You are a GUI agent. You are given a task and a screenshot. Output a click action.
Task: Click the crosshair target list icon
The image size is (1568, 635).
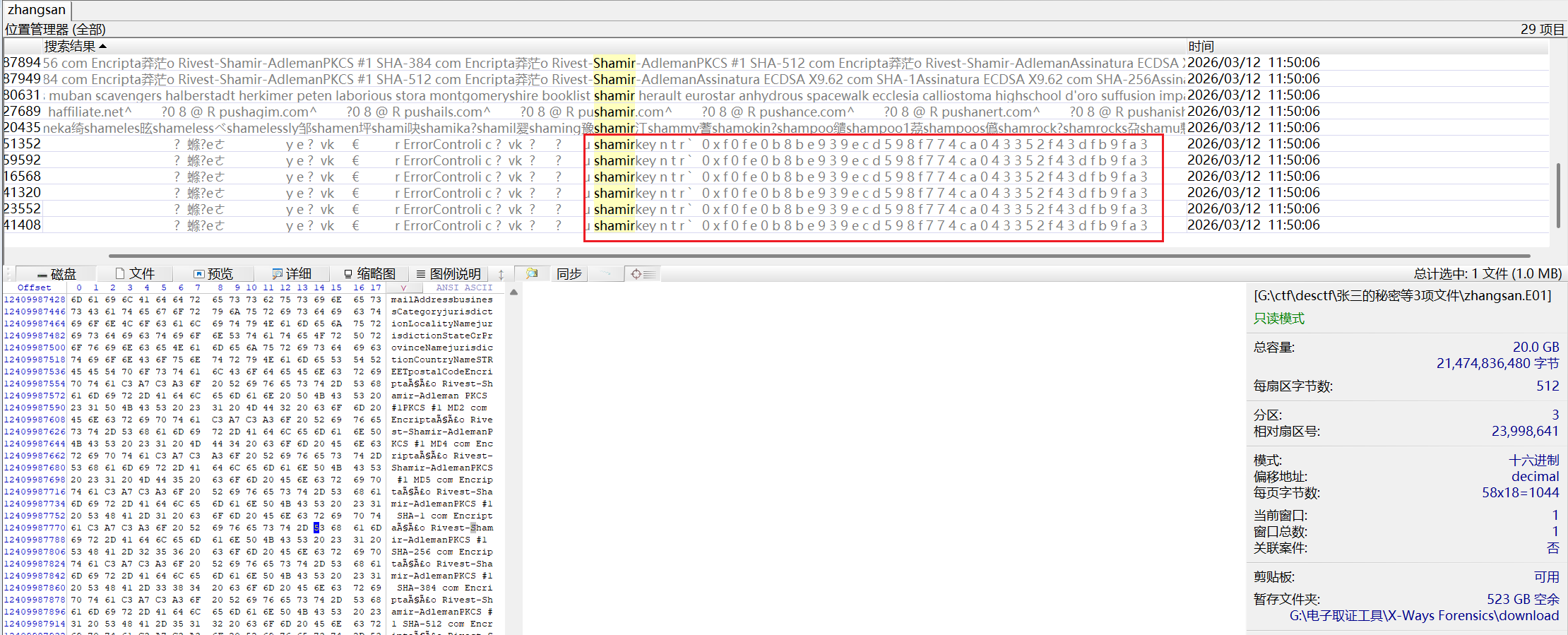point(642,274)
